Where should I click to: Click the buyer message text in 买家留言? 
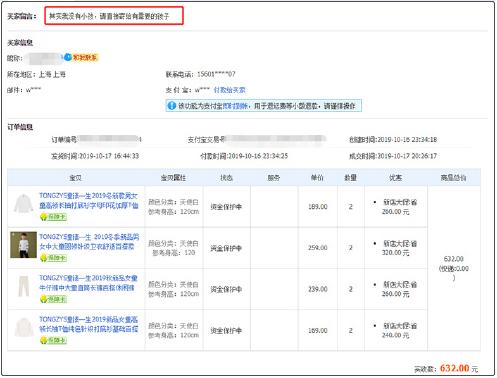pyautogui.click(x=109, y=16)
